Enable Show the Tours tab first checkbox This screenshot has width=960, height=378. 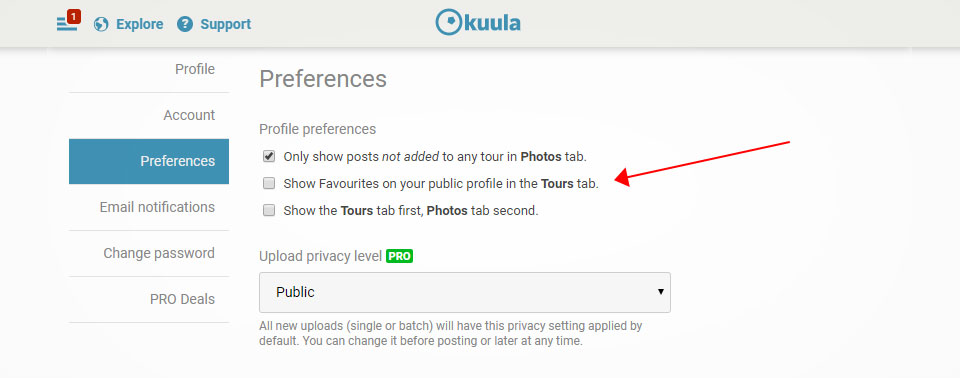pos(269,211)
